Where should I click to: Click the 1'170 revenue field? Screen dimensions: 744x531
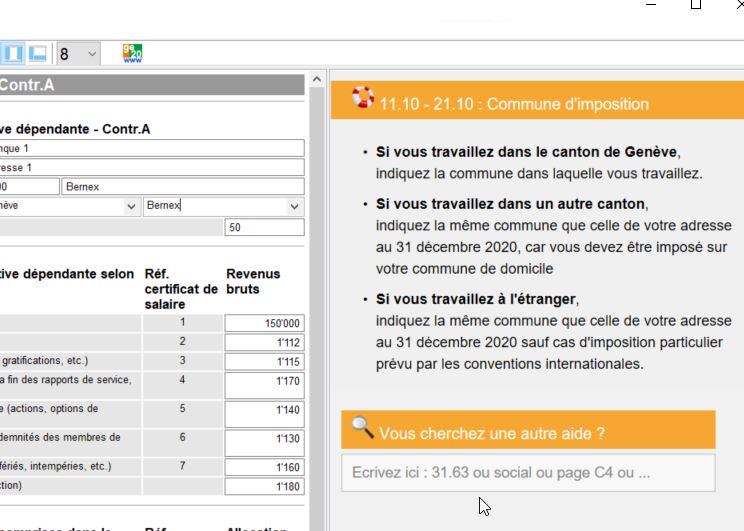pyautogui.click(x=264, y=385)
